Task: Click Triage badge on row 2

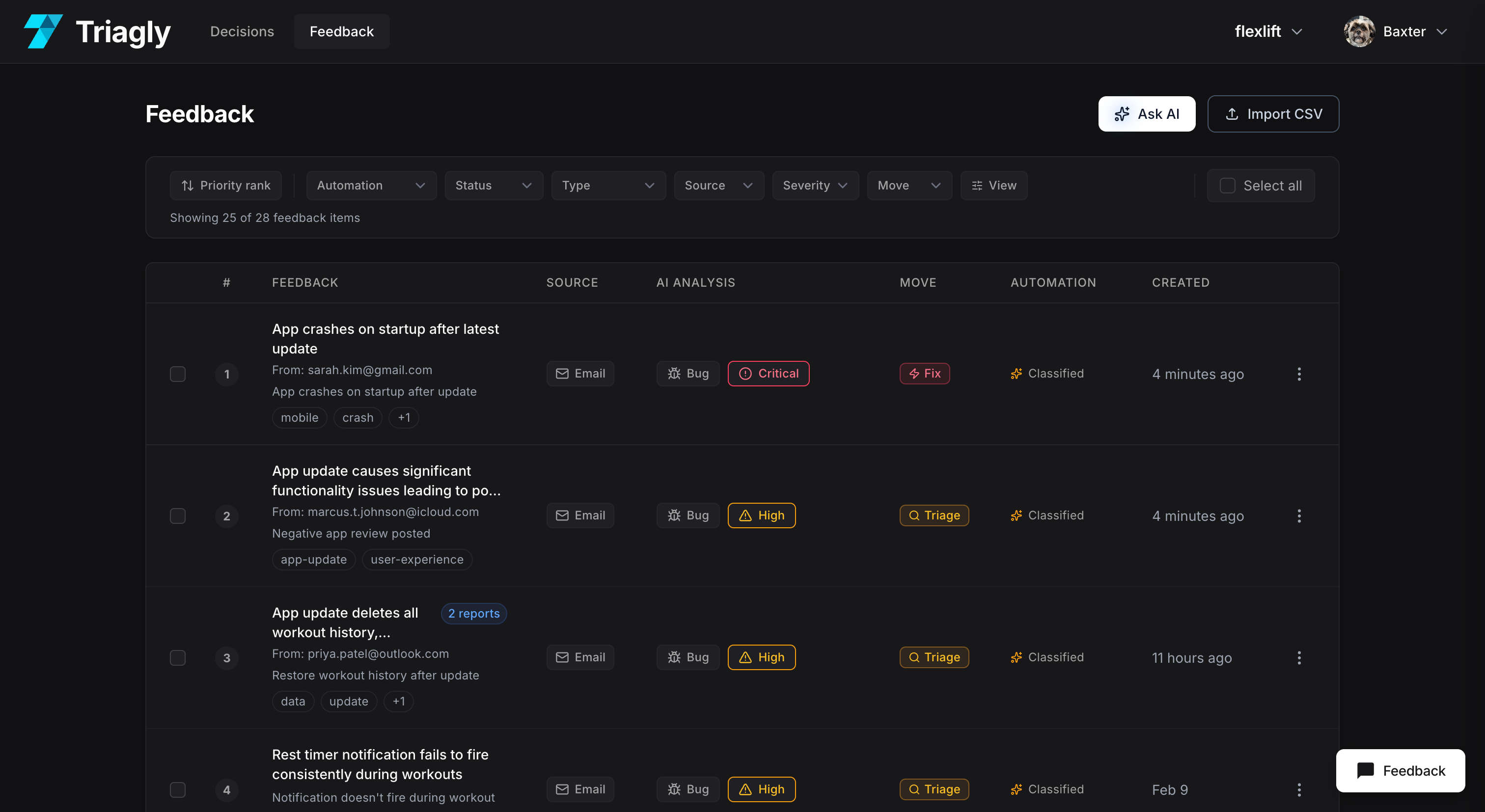Action: [x=934, y=515]
